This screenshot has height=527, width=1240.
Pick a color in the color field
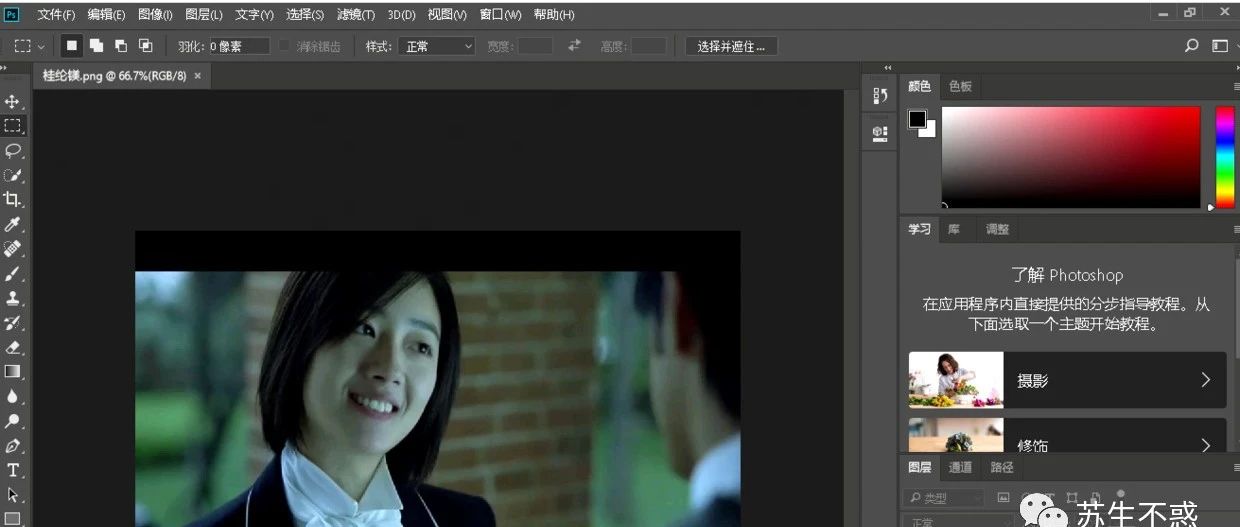click(x=1070, y=157)
